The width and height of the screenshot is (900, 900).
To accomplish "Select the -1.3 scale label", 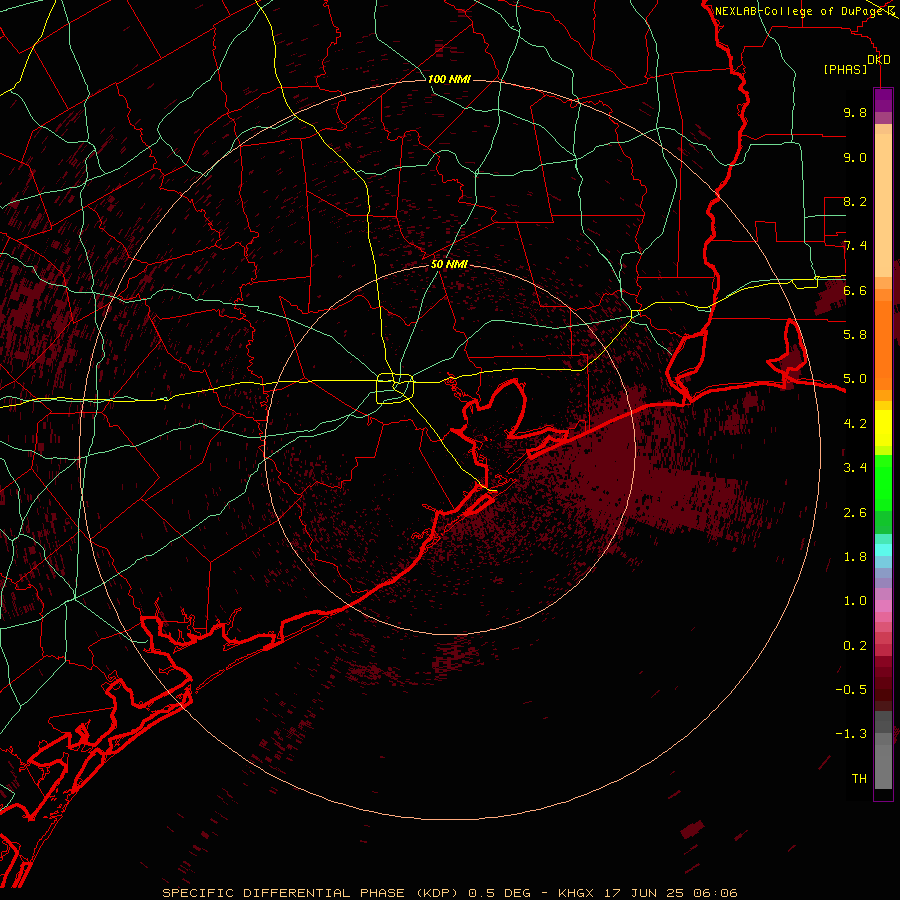I will click(x=851, y=734).
